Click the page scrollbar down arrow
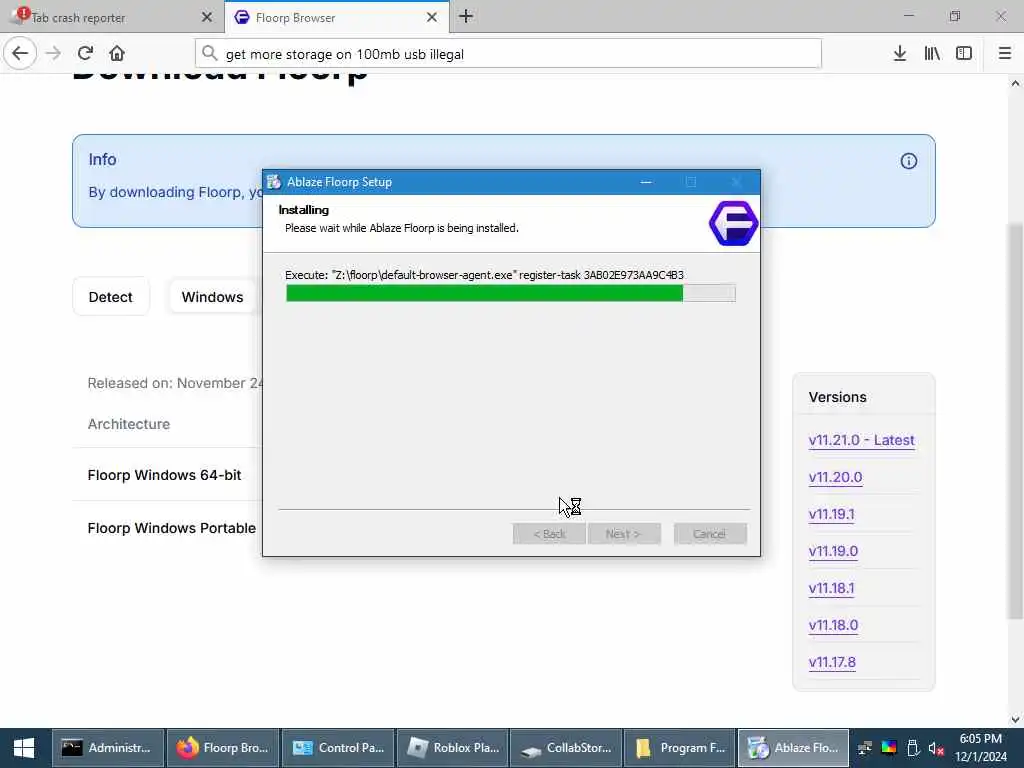1024x768 pixels. (x=1015, y=720)
